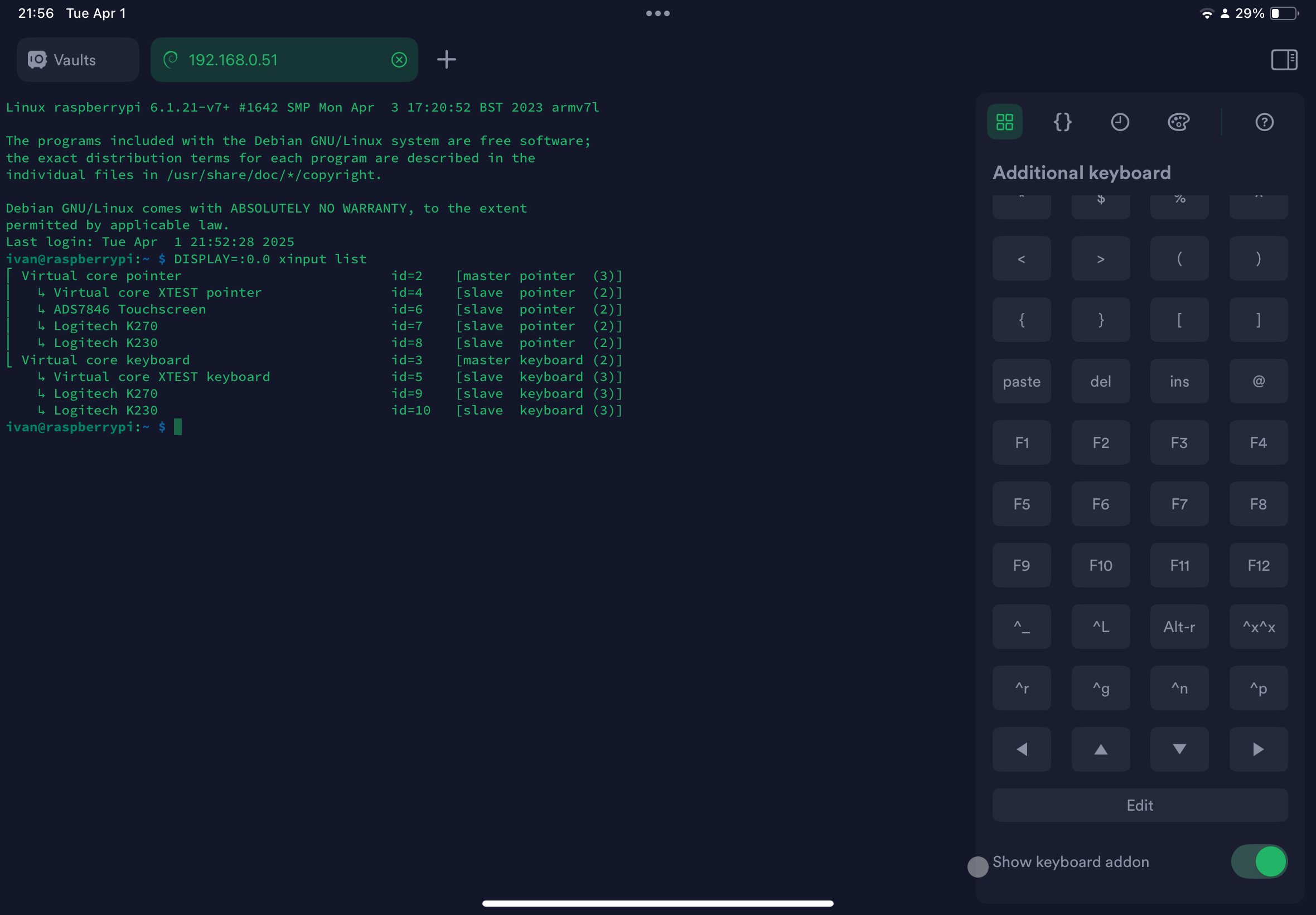1316x915 pixels.
Task: Click the 'Virtual core keyboard' line
Action: click(x=314, y=360)
